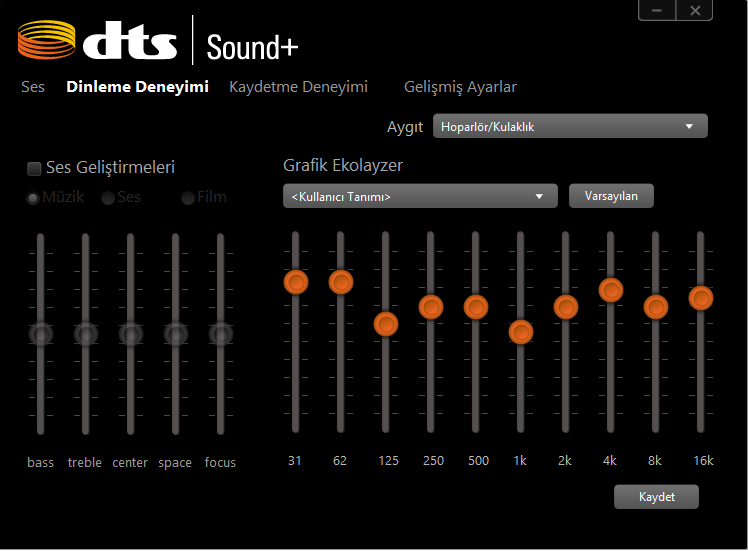The width and height of the screenshot is (748, 551).
Task: Click the 4k equalizer slider knob
Action: coord(611,290)
